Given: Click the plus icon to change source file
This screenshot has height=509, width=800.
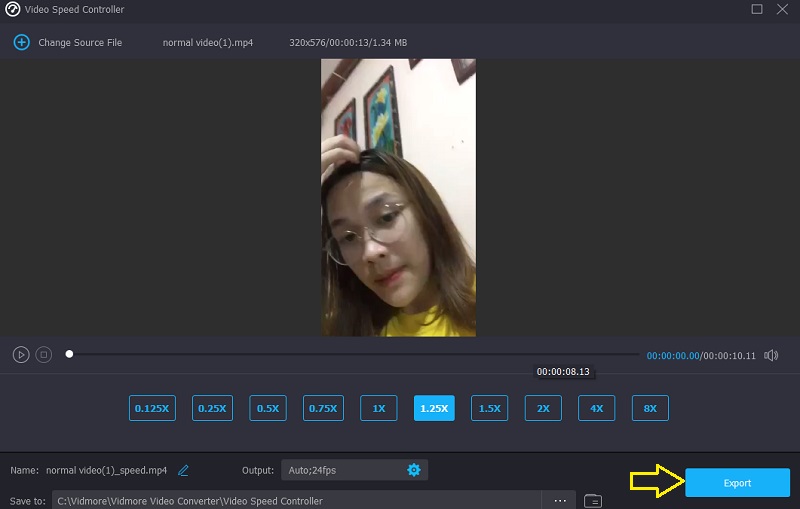Looking at the screenshot, I should pos(21,43).
